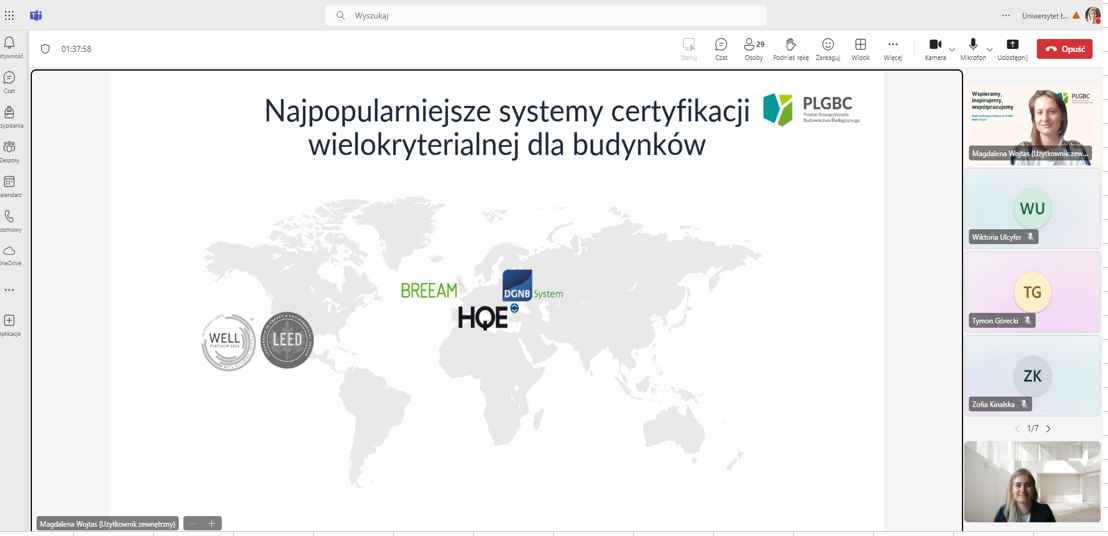Click the Wyszukaj search field
Image resolution: width=1108 pixels, height=536 pixels.
[546, 15]
